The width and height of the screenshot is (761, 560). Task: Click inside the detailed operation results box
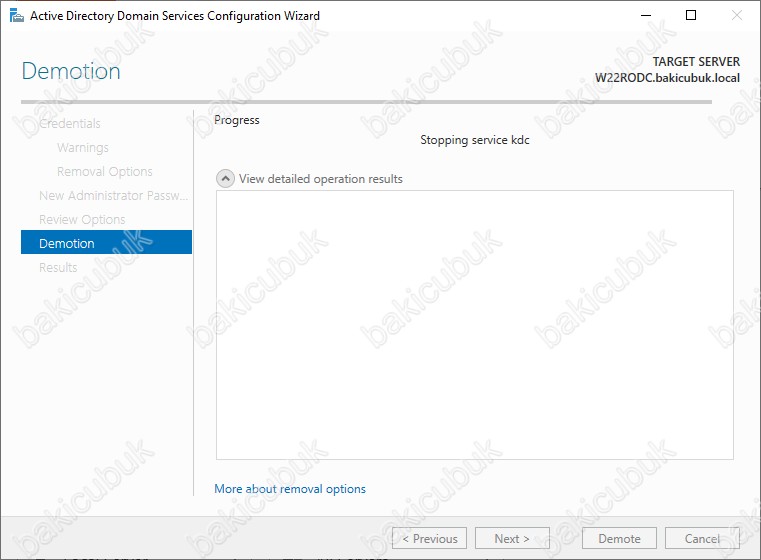(475, 325)
